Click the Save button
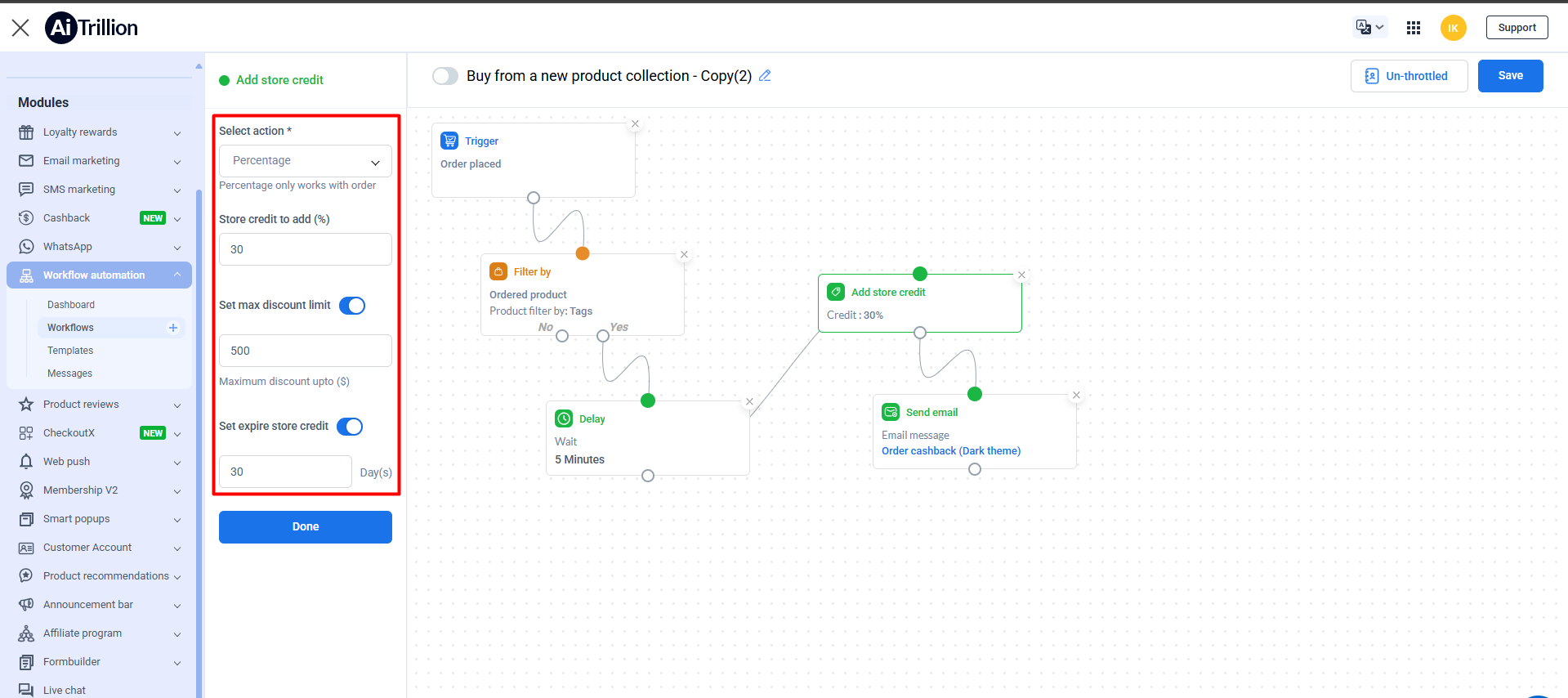Viewport: 1568px width, 698px height. [x=1510, y=76]
